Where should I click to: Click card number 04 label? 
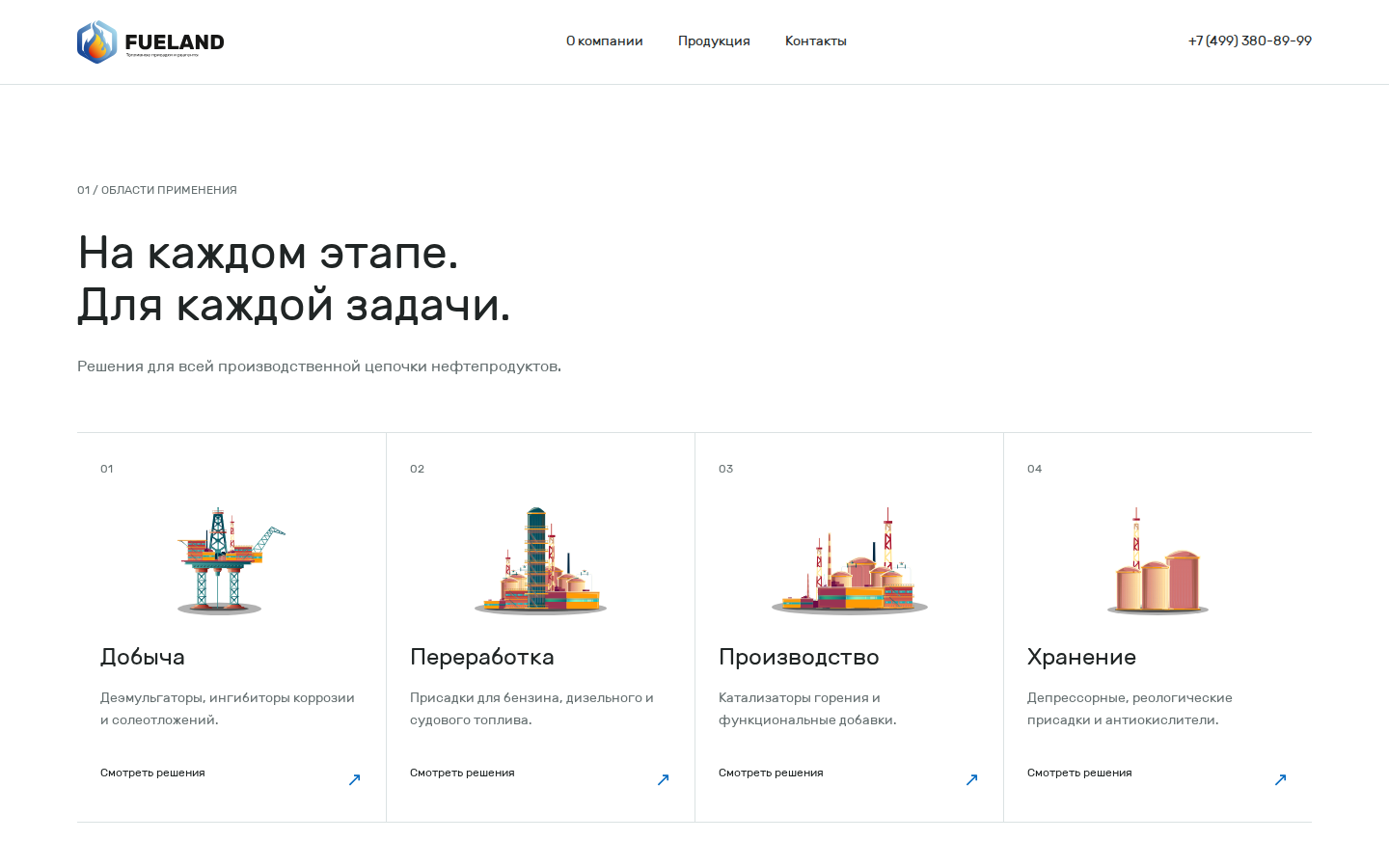[x=1034, y=469]
